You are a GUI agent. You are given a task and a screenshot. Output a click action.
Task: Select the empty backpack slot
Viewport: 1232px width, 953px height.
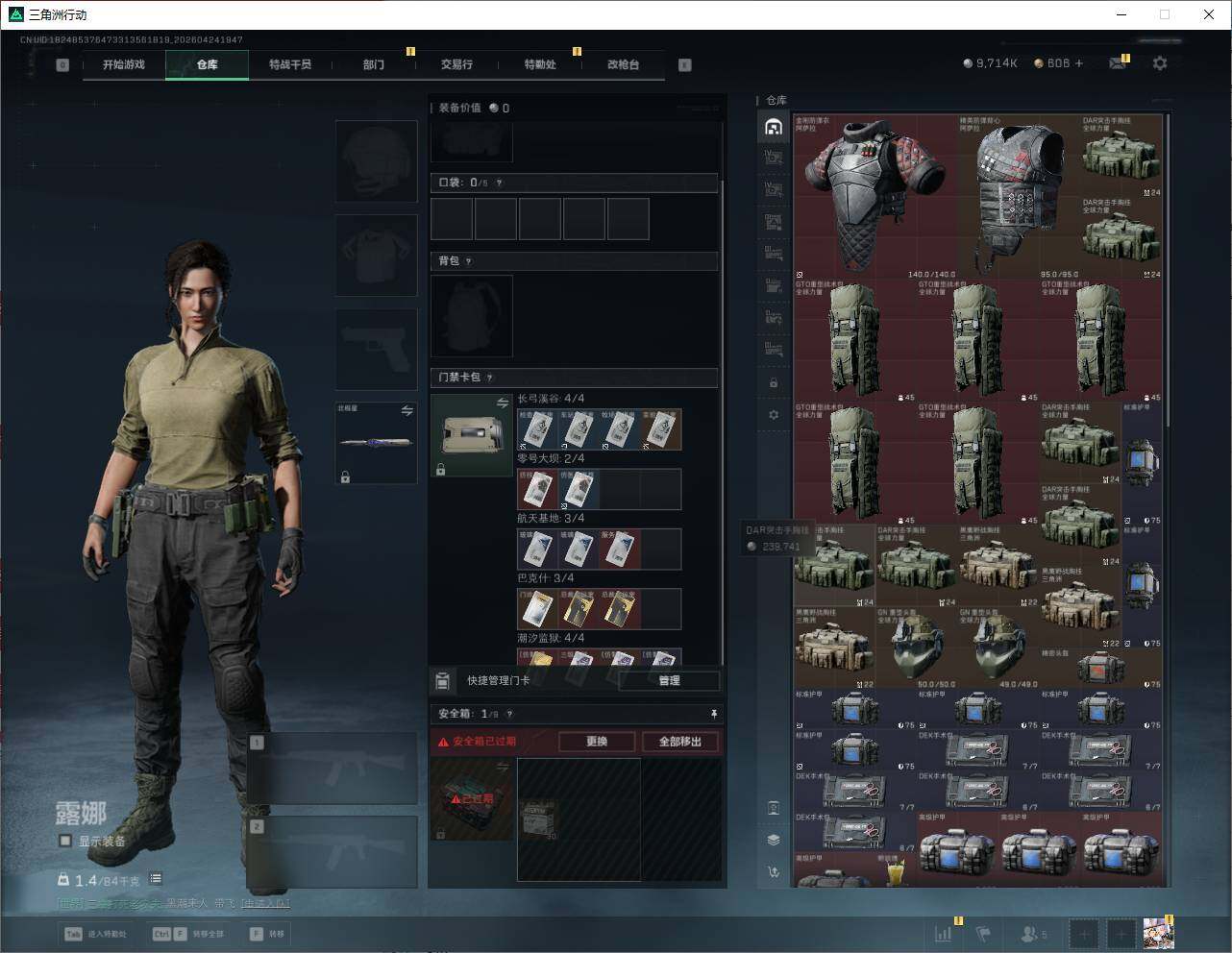coord(471,316)
